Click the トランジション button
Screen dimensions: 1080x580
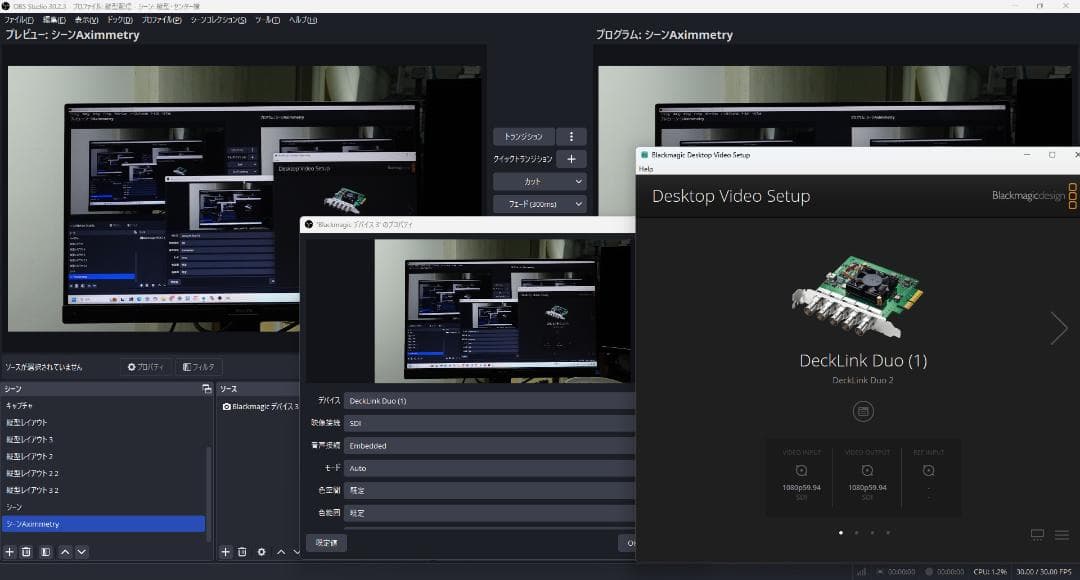[x=523, y=136]
